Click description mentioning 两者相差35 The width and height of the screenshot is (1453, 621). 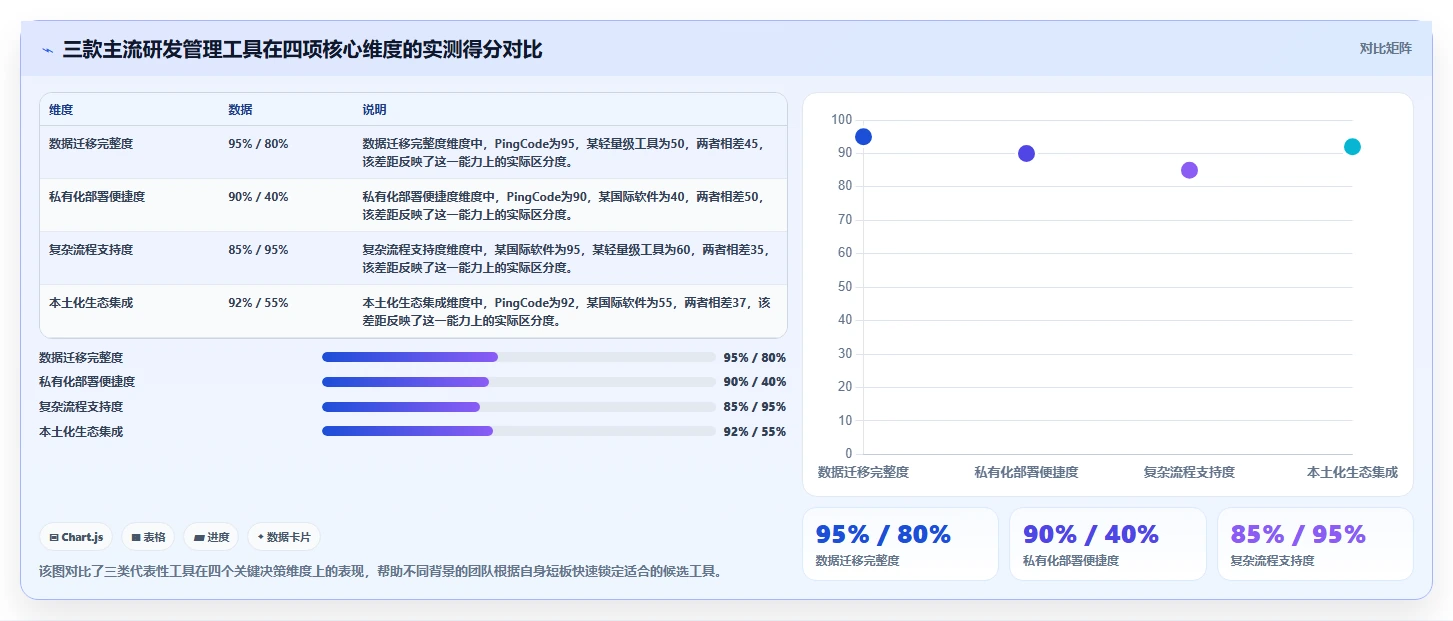[x=566, y=259]
